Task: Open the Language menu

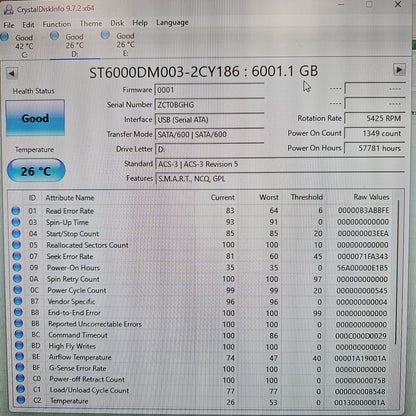Action: pyautogui.click(x=172, y=22)
